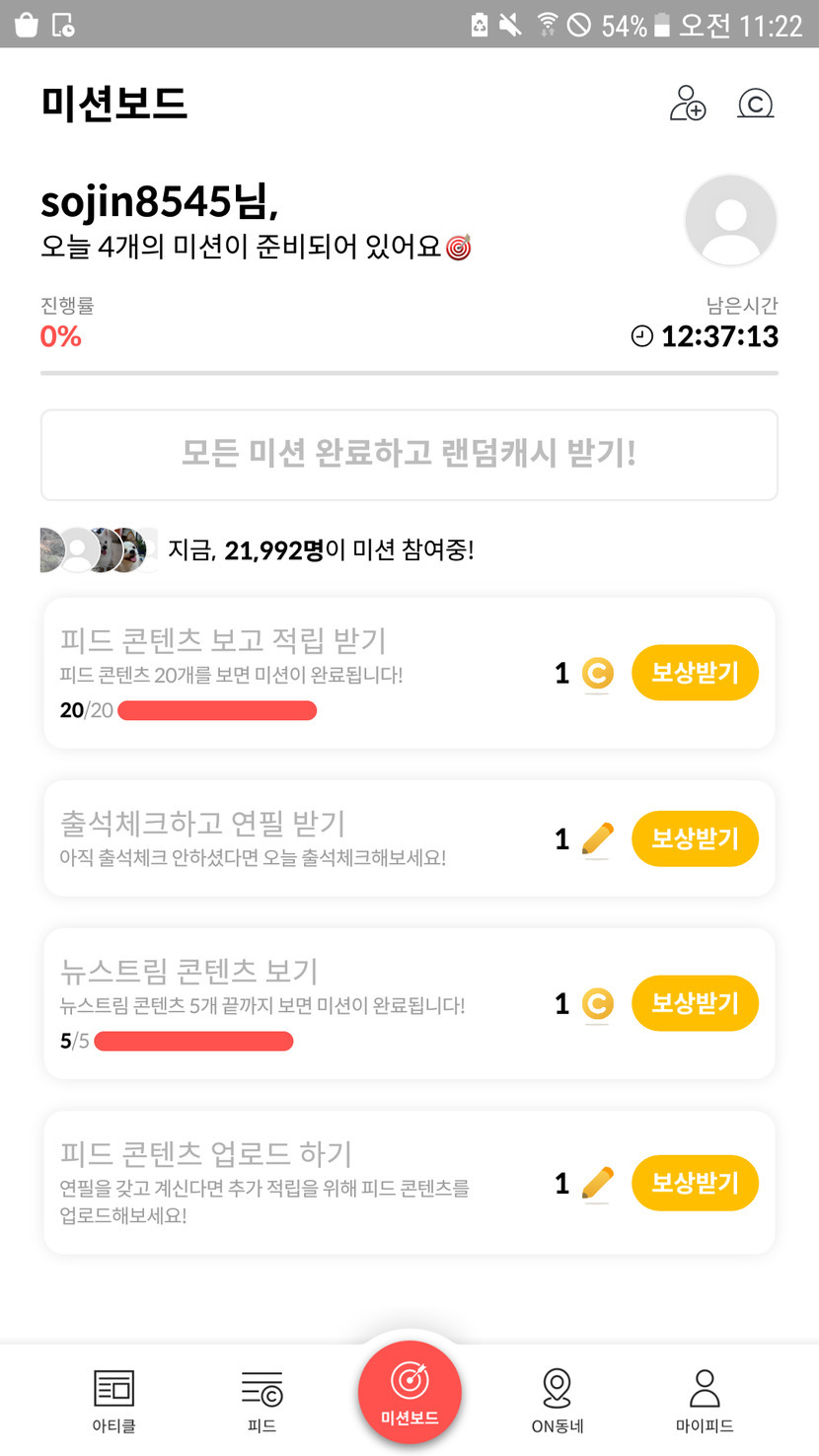Select the 미션보드 center tab

(x=409, y=1392)
